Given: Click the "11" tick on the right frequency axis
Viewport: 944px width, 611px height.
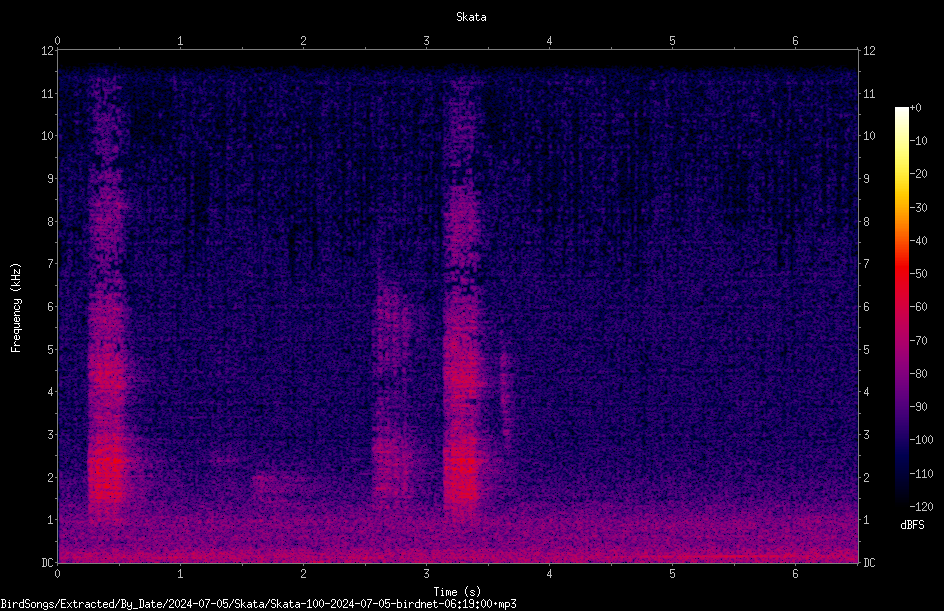Looking at the screenshot, I should pos(869,94).
